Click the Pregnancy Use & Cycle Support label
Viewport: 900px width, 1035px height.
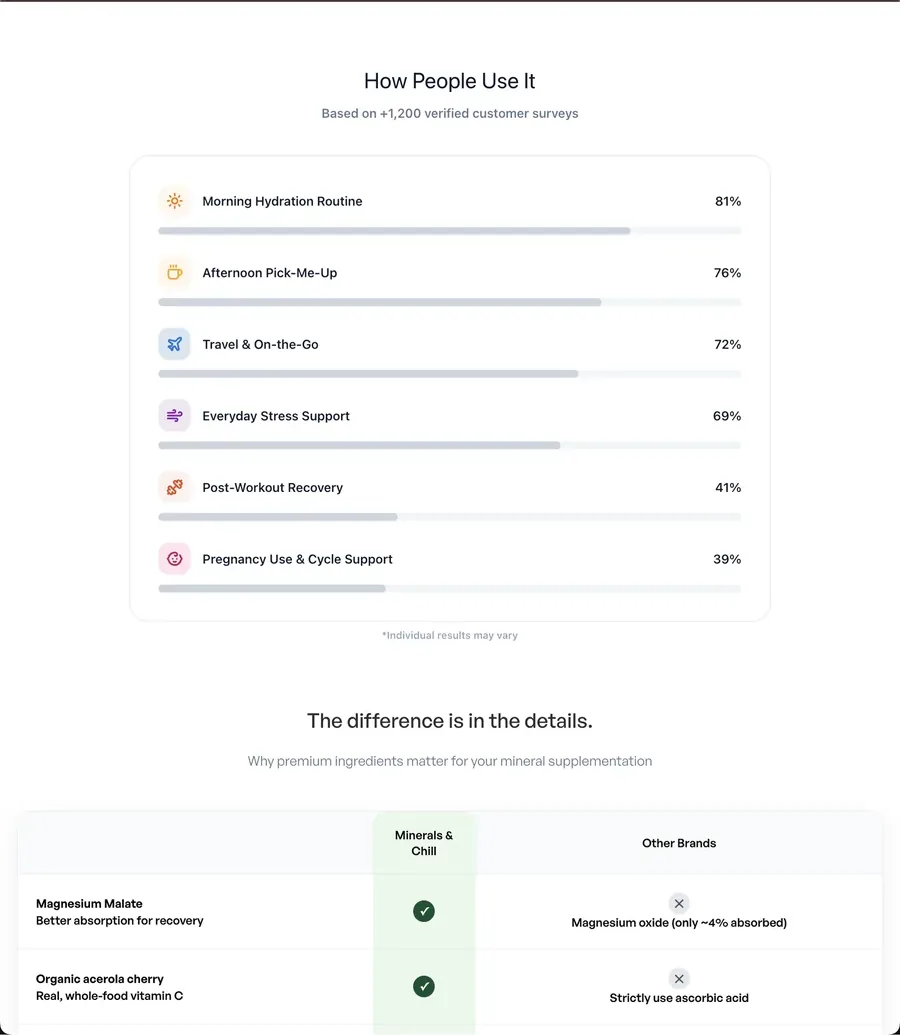point(297,559)
